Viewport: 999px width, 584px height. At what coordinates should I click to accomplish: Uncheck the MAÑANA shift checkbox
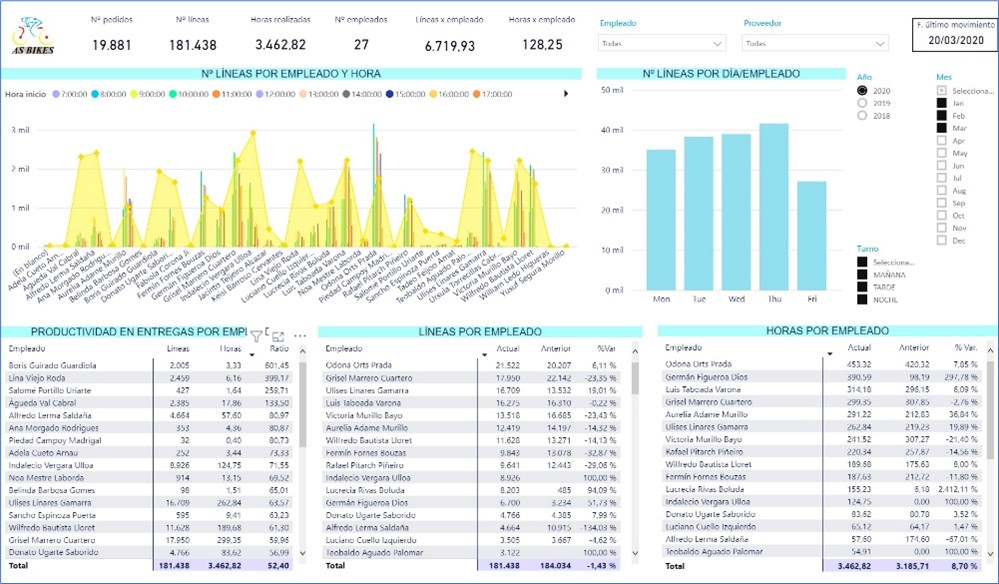point(862,274)
